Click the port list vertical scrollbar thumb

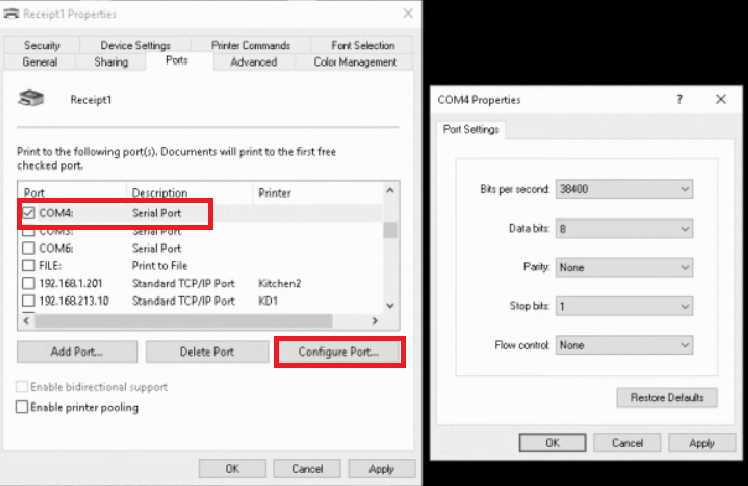(390, 230)
